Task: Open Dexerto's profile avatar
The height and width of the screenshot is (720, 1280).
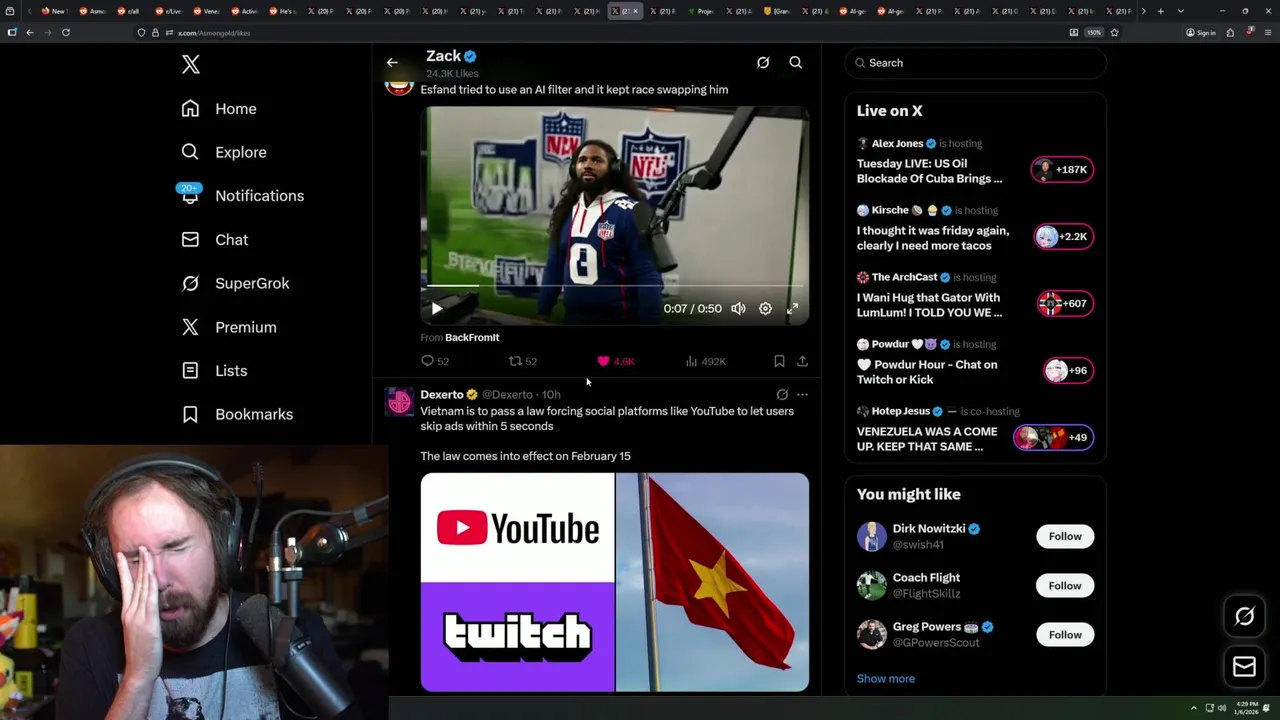Action: click(399, 401)
